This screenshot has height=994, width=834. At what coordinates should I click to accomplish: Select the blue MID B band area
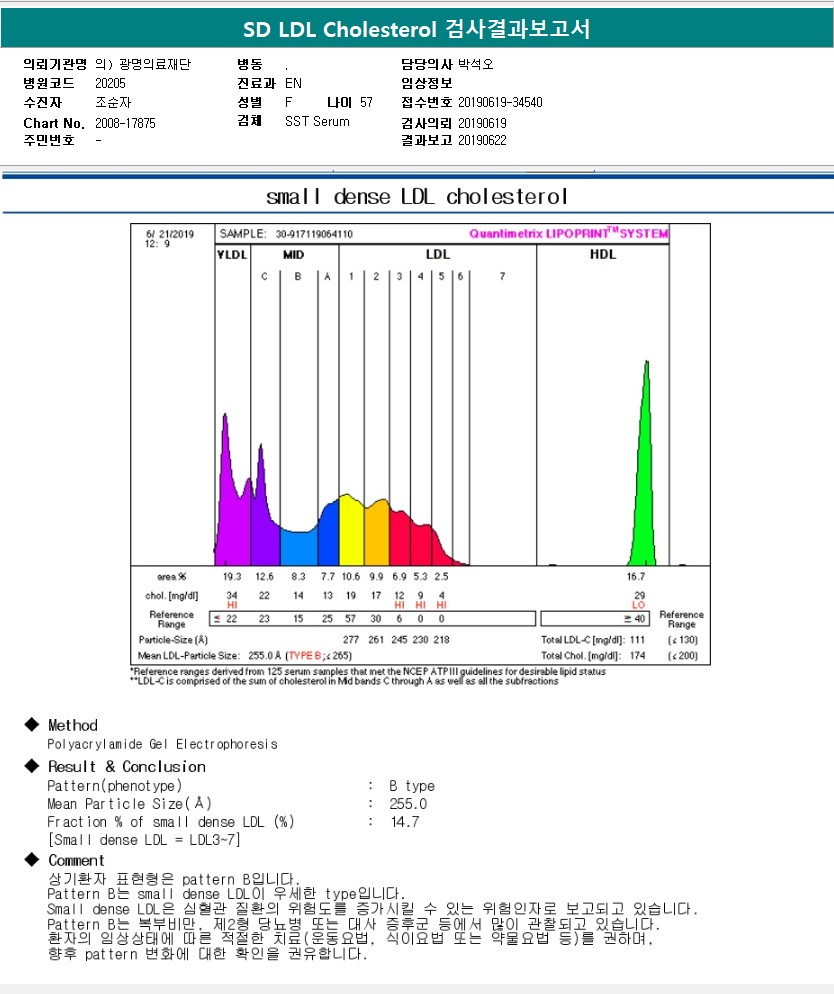coord(298,545)
